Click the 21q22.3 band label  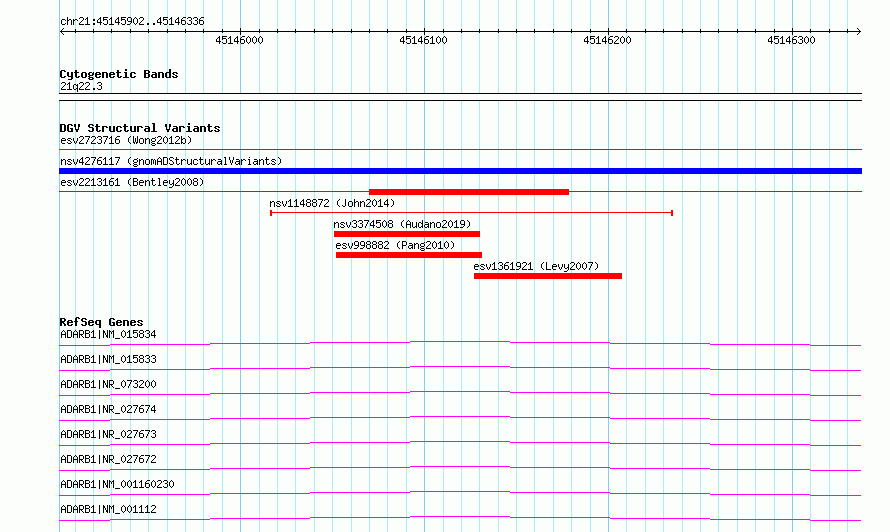(81, 86)
